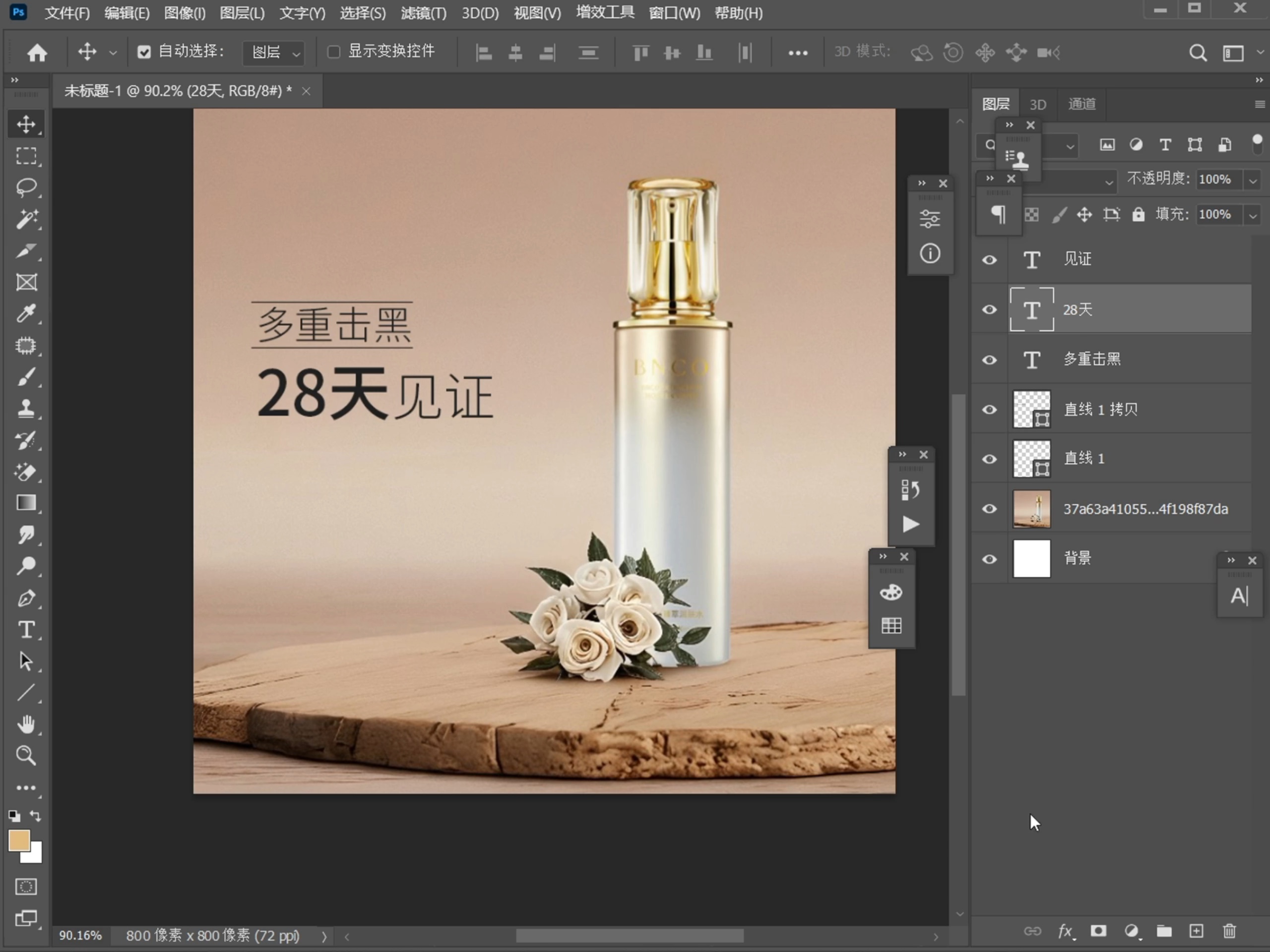Image resolution: width=1270 pixels, height=952 pixels.
Task: Add layer style with fx icon
Action: (1065, 931)
